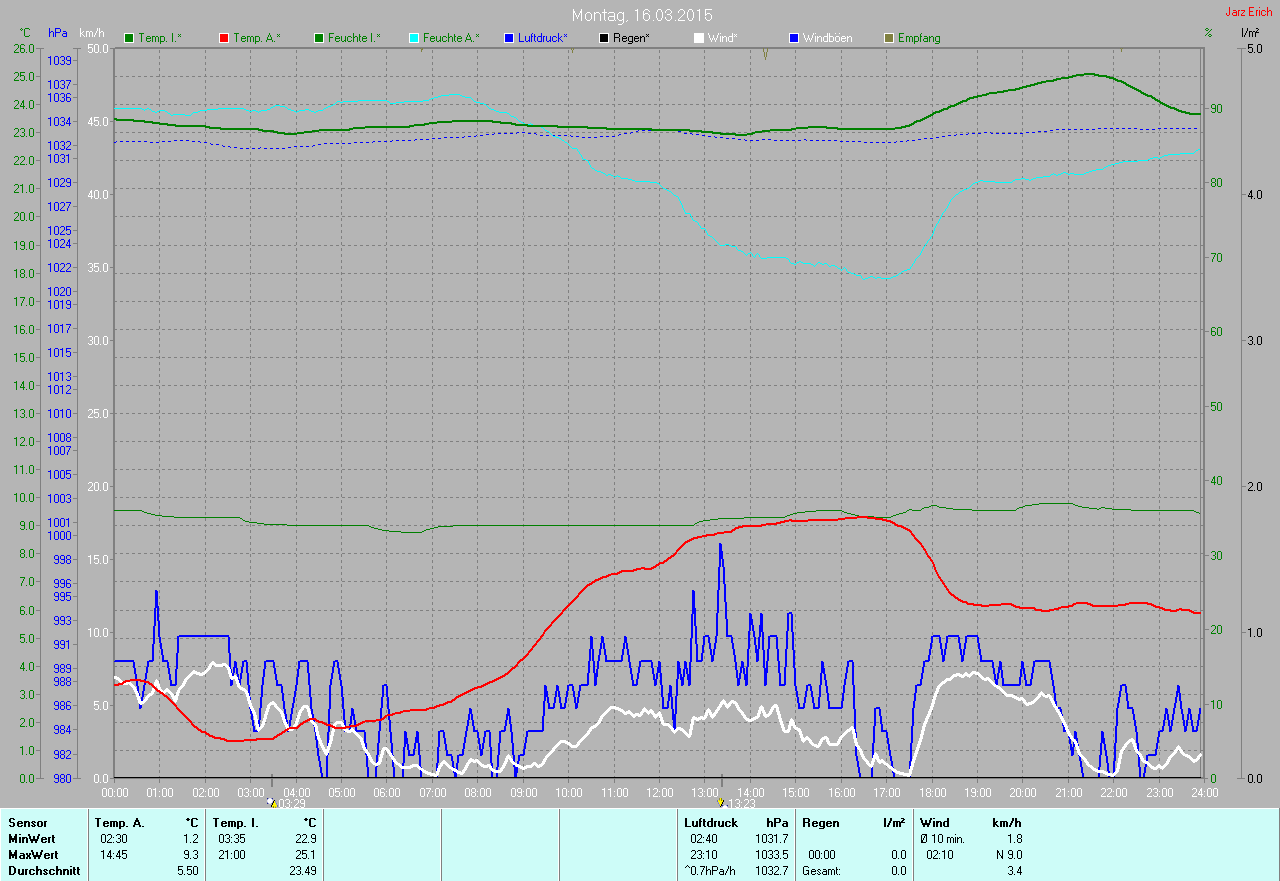Click the blue Windböen legend square
This screenshot has width=1280, height=881.
click(794, 38)
